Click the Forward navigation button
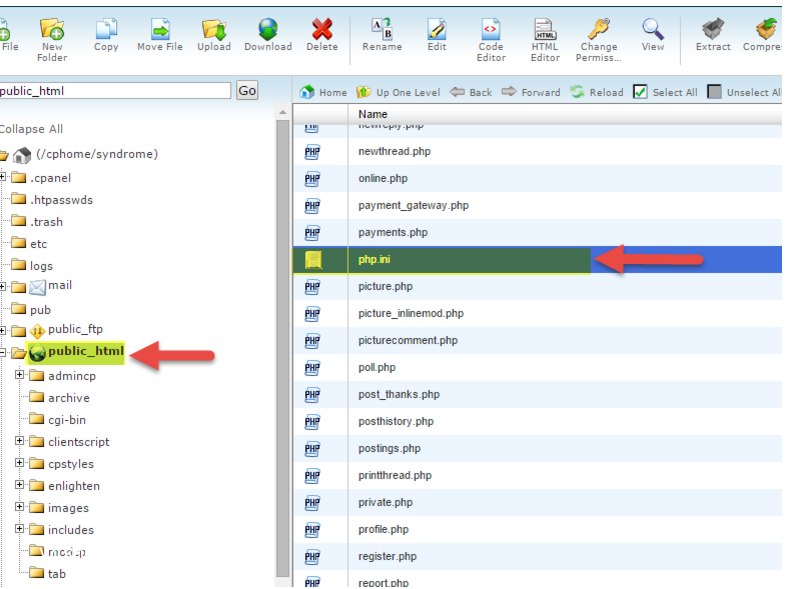 pos(531,92)
